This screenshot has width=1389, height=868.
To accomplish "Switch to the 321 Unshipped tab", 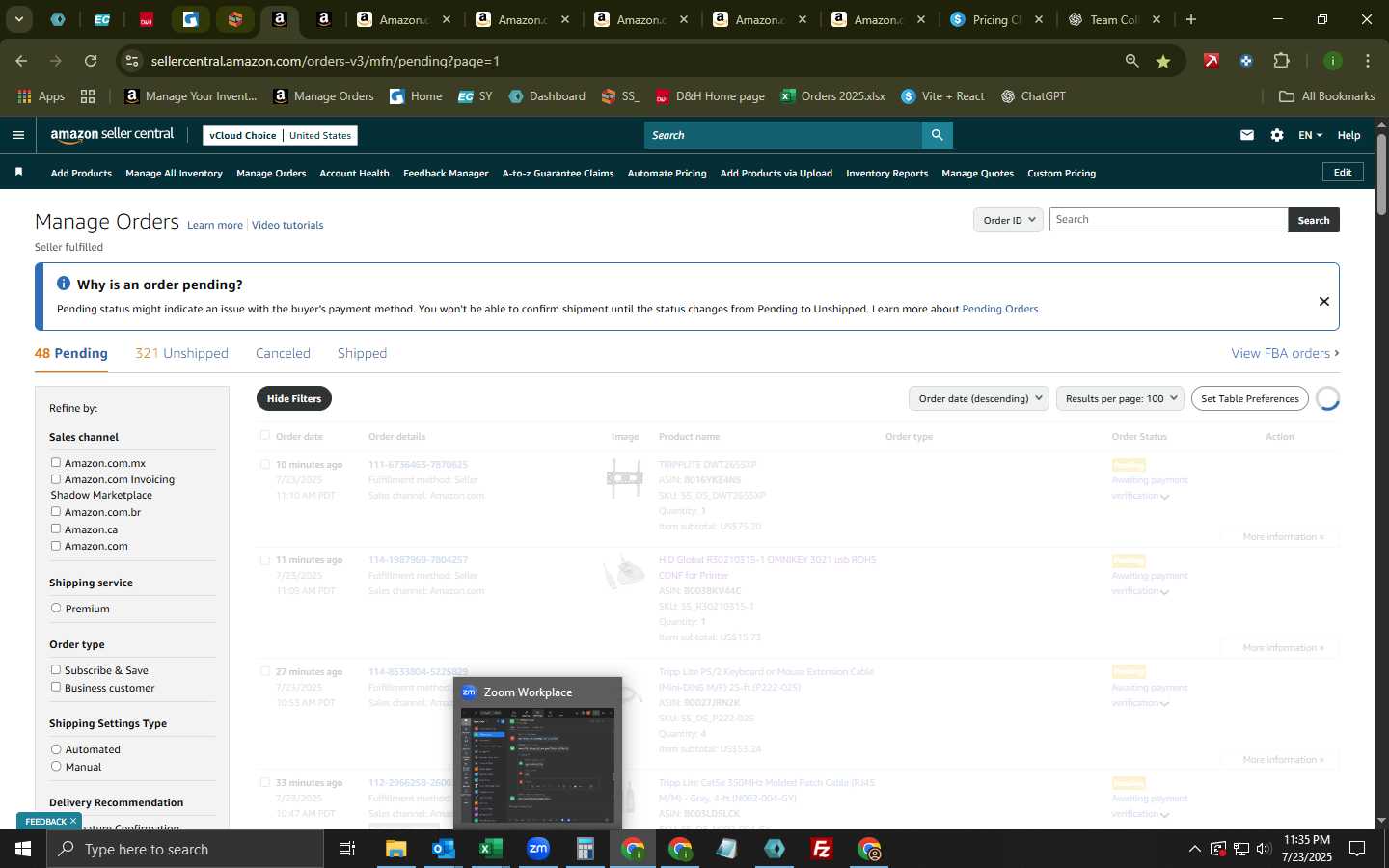I will (x=181, y=353).
